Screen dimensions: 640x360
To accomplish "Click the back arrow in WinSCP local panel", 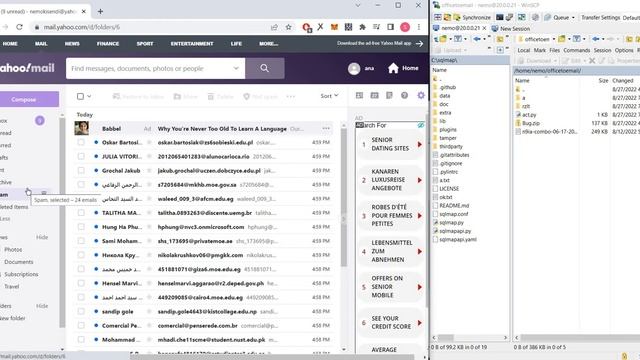I will pyautogui.click(x=477, y=39).
